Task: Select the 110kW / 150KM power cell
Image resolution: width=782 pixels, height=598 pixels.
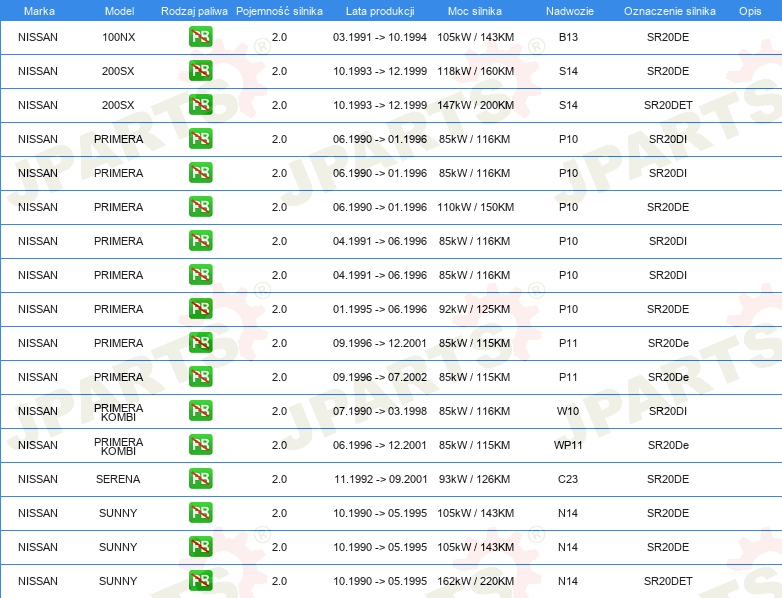Action: click(475, 207)
